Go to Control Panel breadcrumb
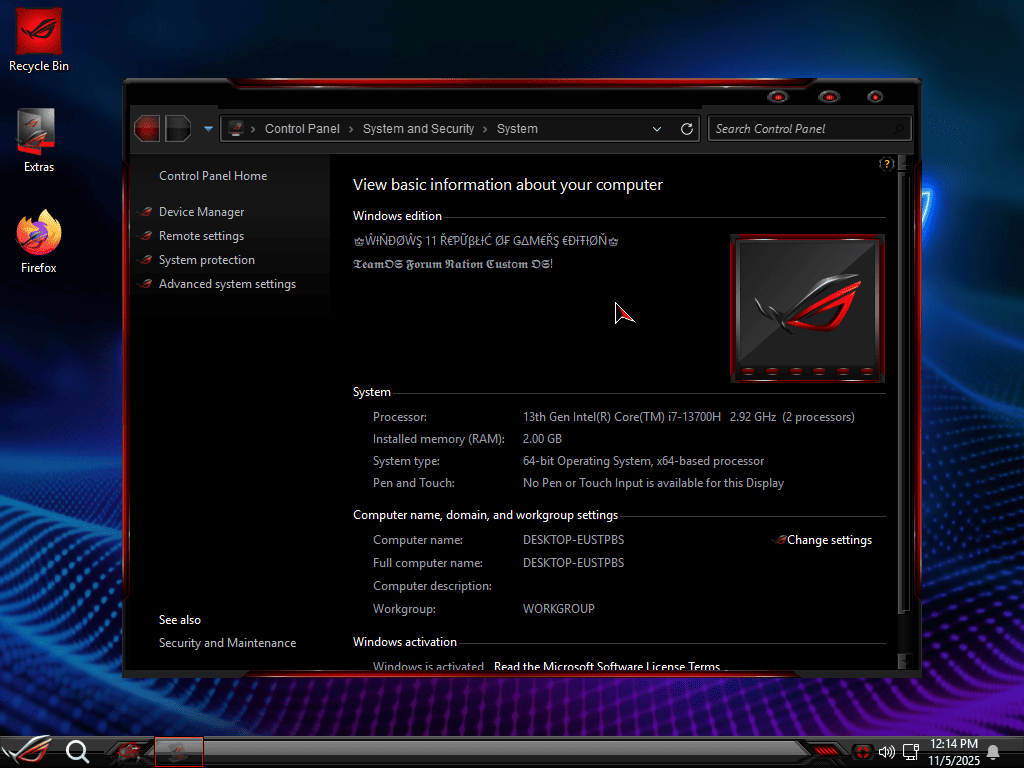 (x=302, y=129)
